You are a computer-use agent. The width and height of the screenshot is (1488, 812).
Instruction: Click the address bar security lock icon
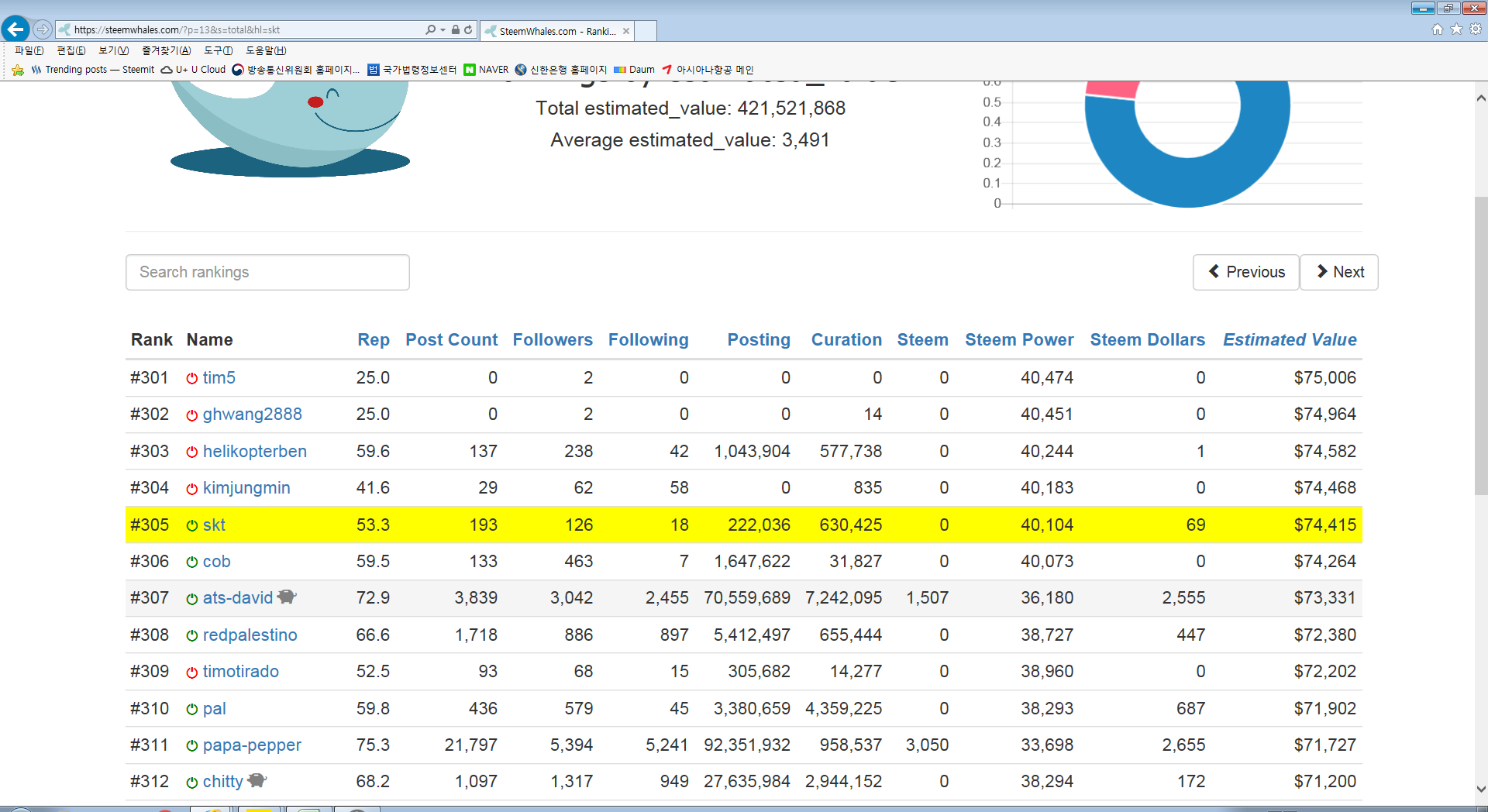point(456,29)
